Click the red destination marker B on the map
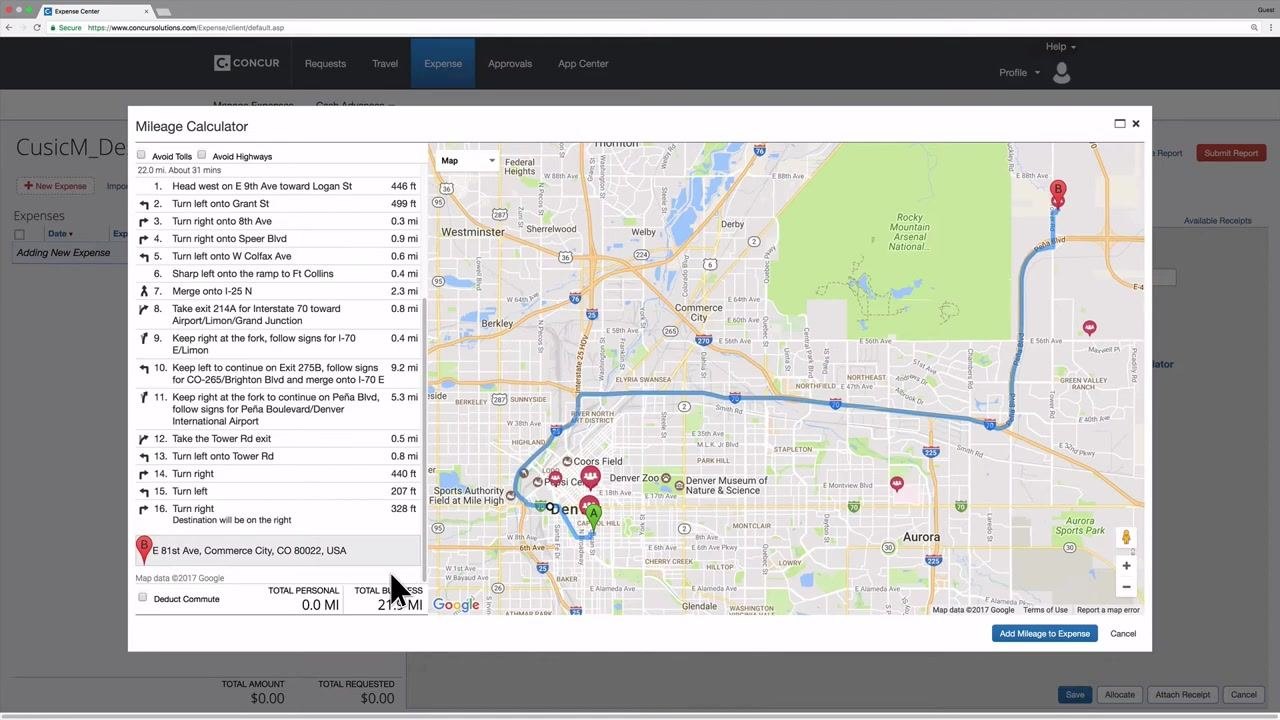 click(1057, 190)
